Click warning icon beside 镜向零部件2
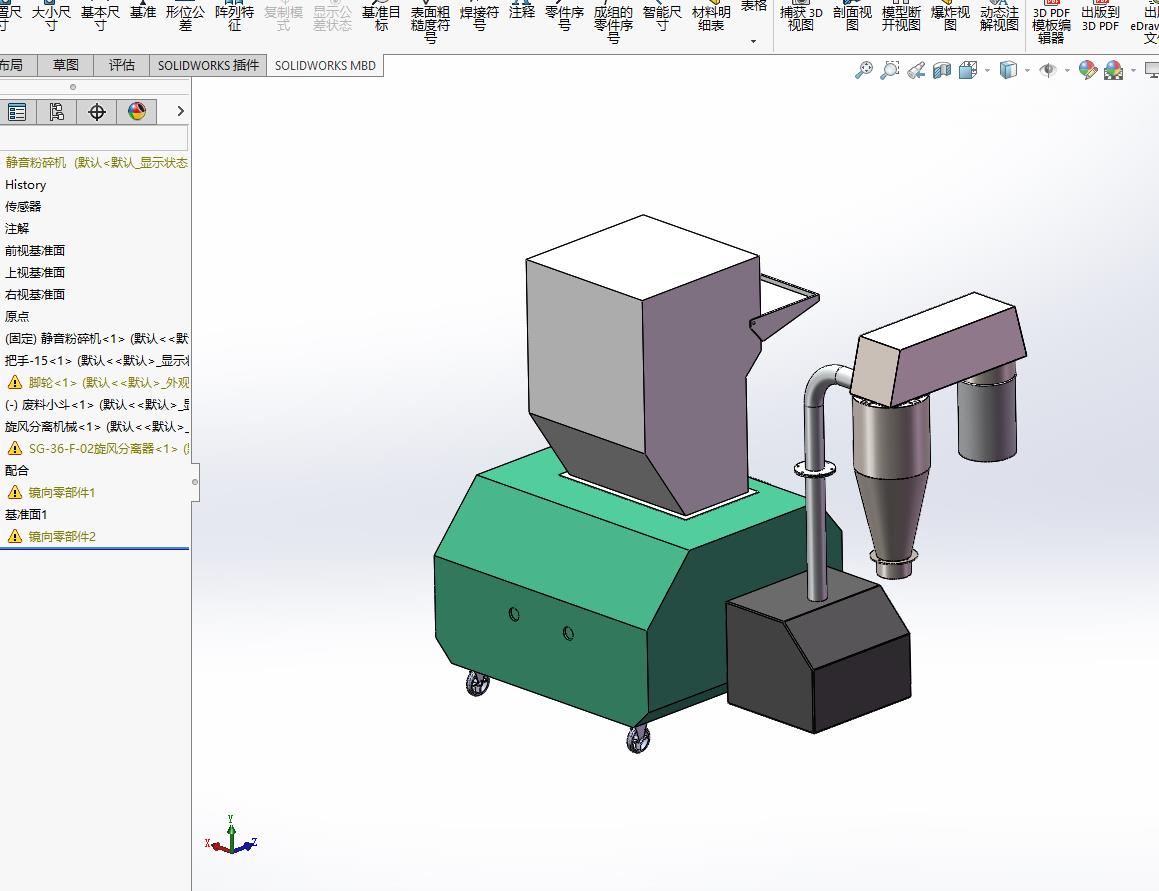1159x891 pixels. point(14,536)
